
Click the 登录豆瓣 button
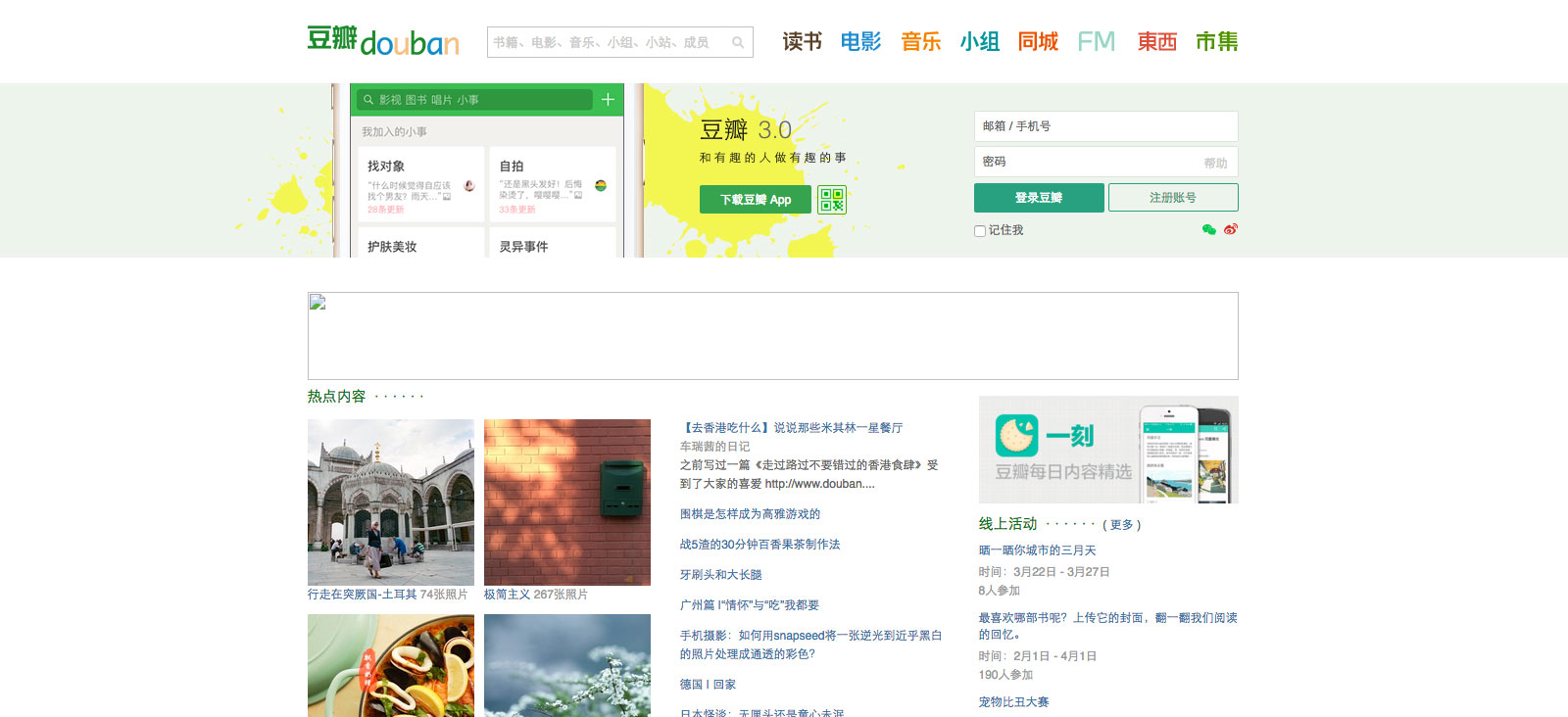(1039, 198)
